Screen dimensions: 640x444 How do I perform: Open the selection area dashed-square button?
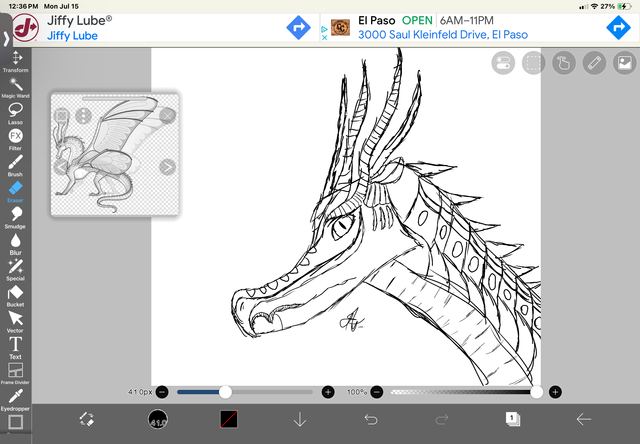pyautogui.click(x=533, y=63)
